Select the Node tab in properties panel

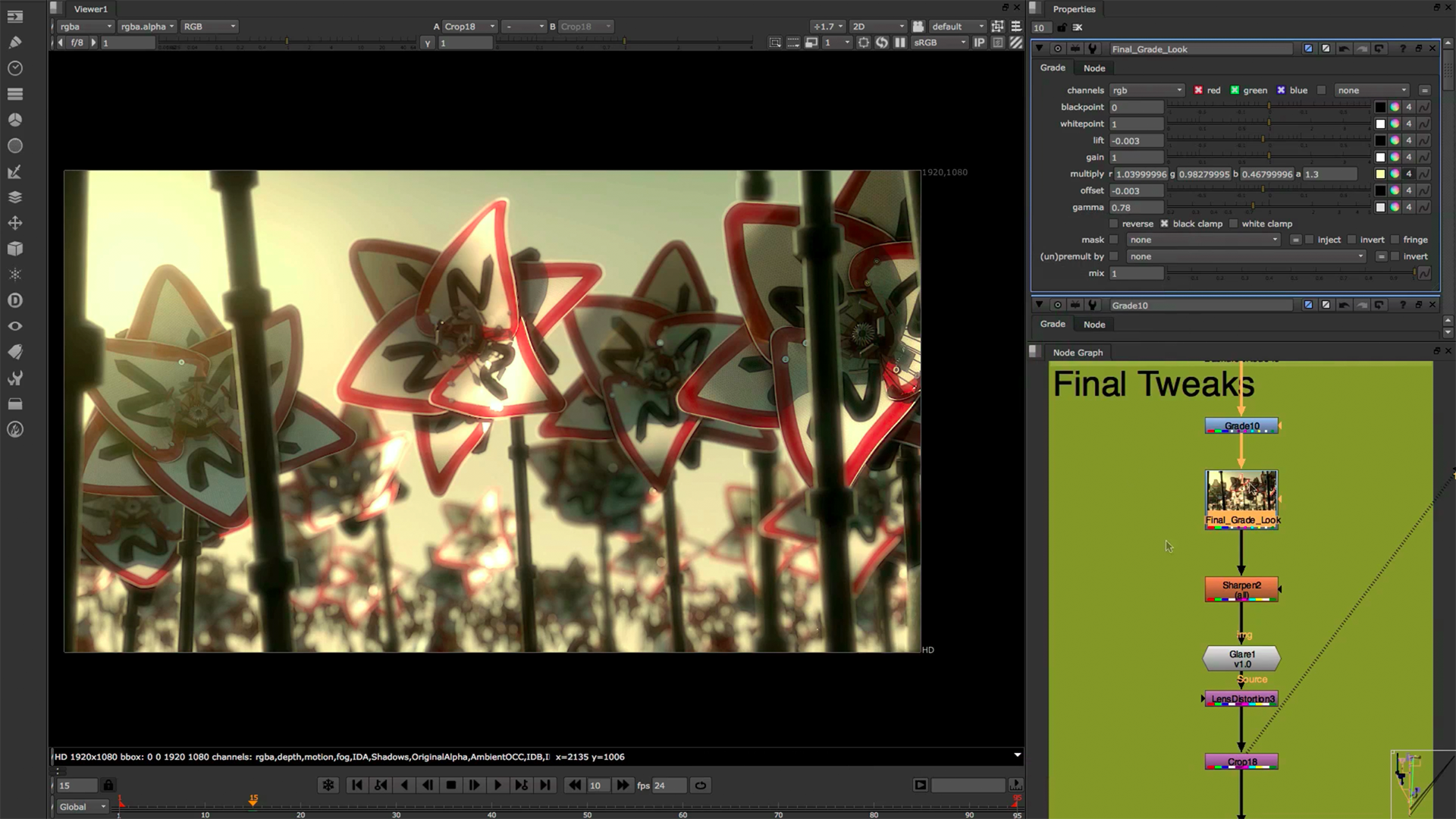[1093, 68]
